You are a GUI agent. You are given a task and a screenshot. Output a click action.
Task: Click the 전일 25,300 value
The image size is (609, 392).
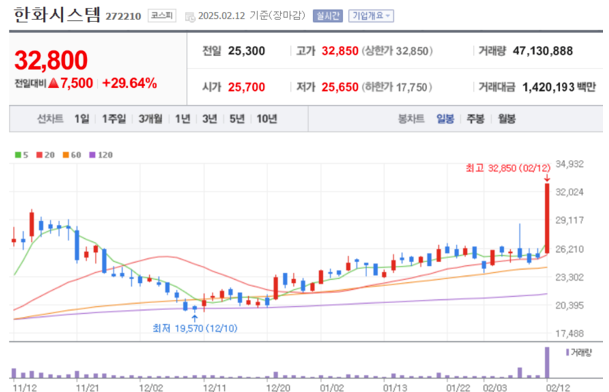(246, 51)
